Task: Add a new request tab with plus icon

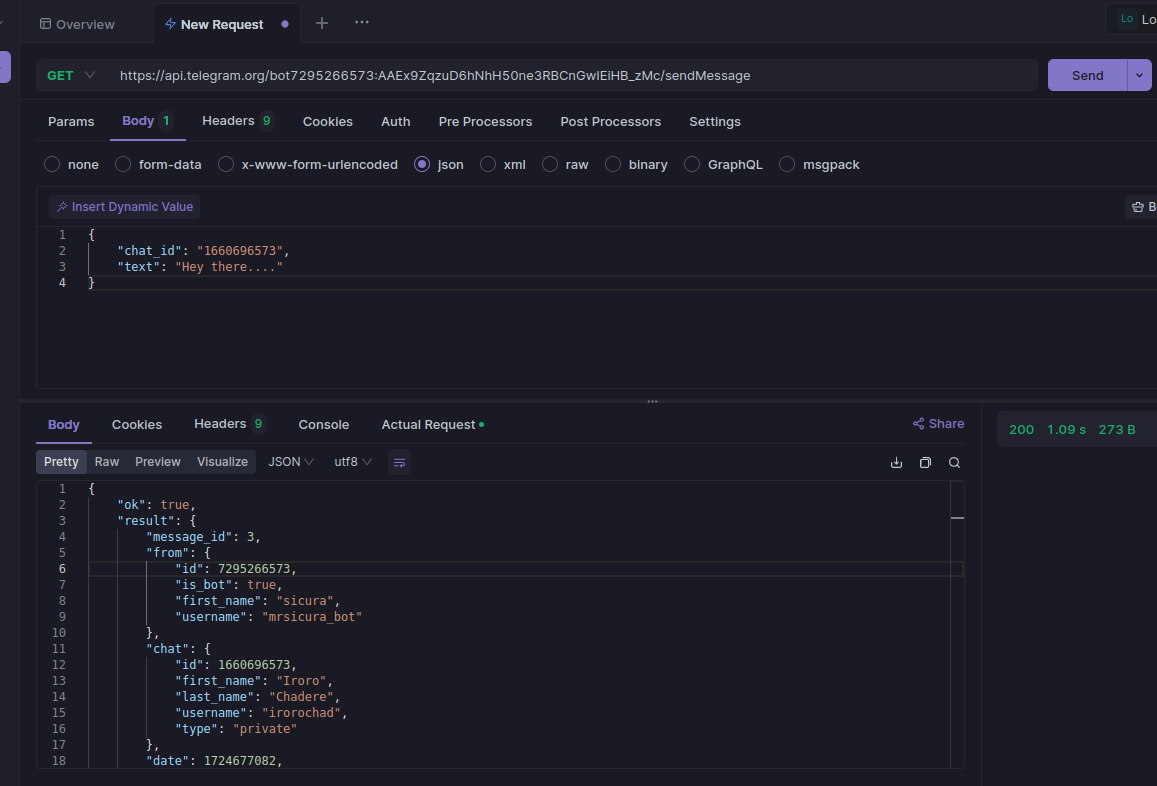Action: pos(322,24)
